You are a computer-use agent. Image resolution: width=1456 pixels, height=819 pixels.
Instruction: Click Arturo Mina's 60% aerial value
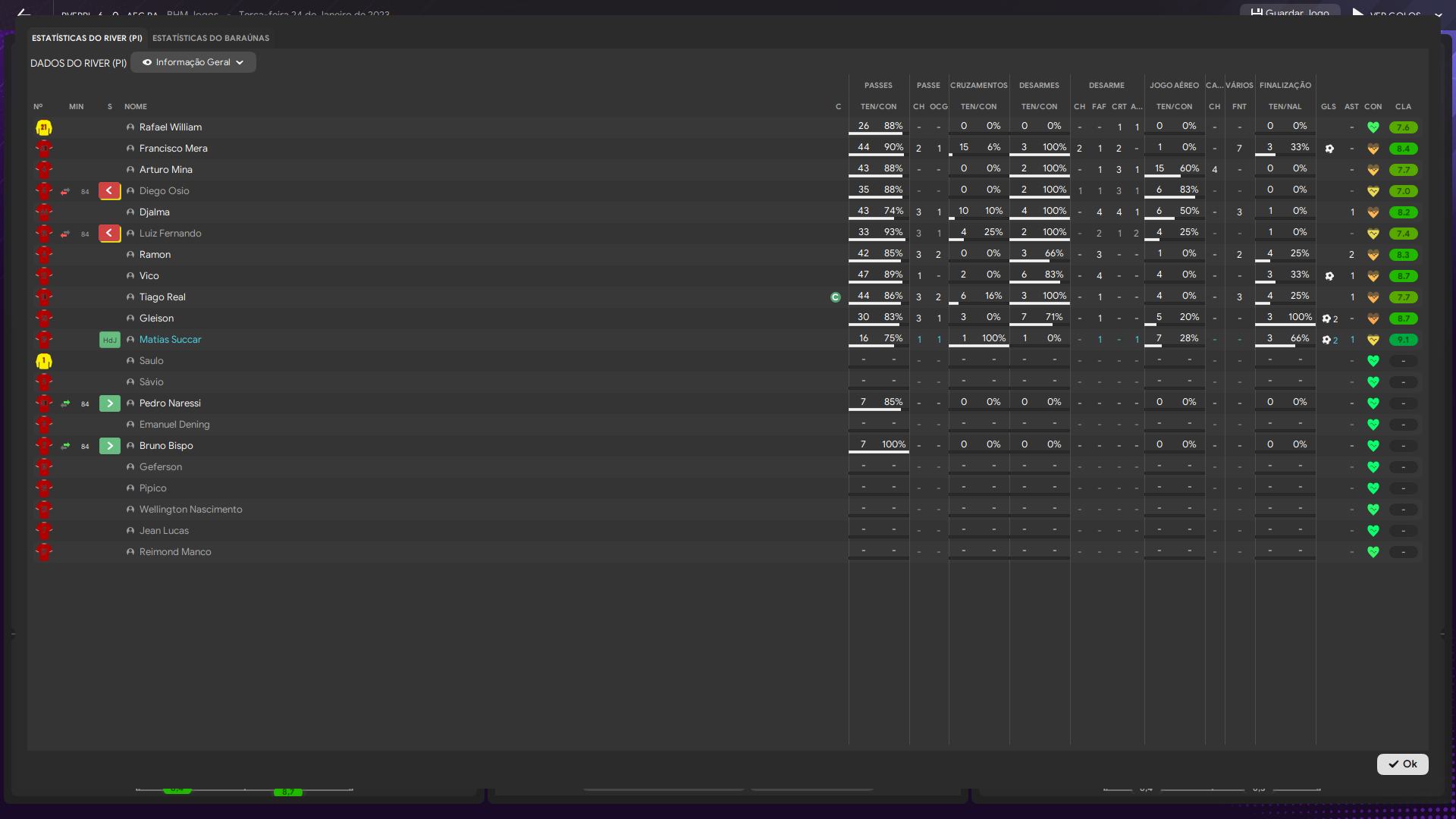(1189, 168)
